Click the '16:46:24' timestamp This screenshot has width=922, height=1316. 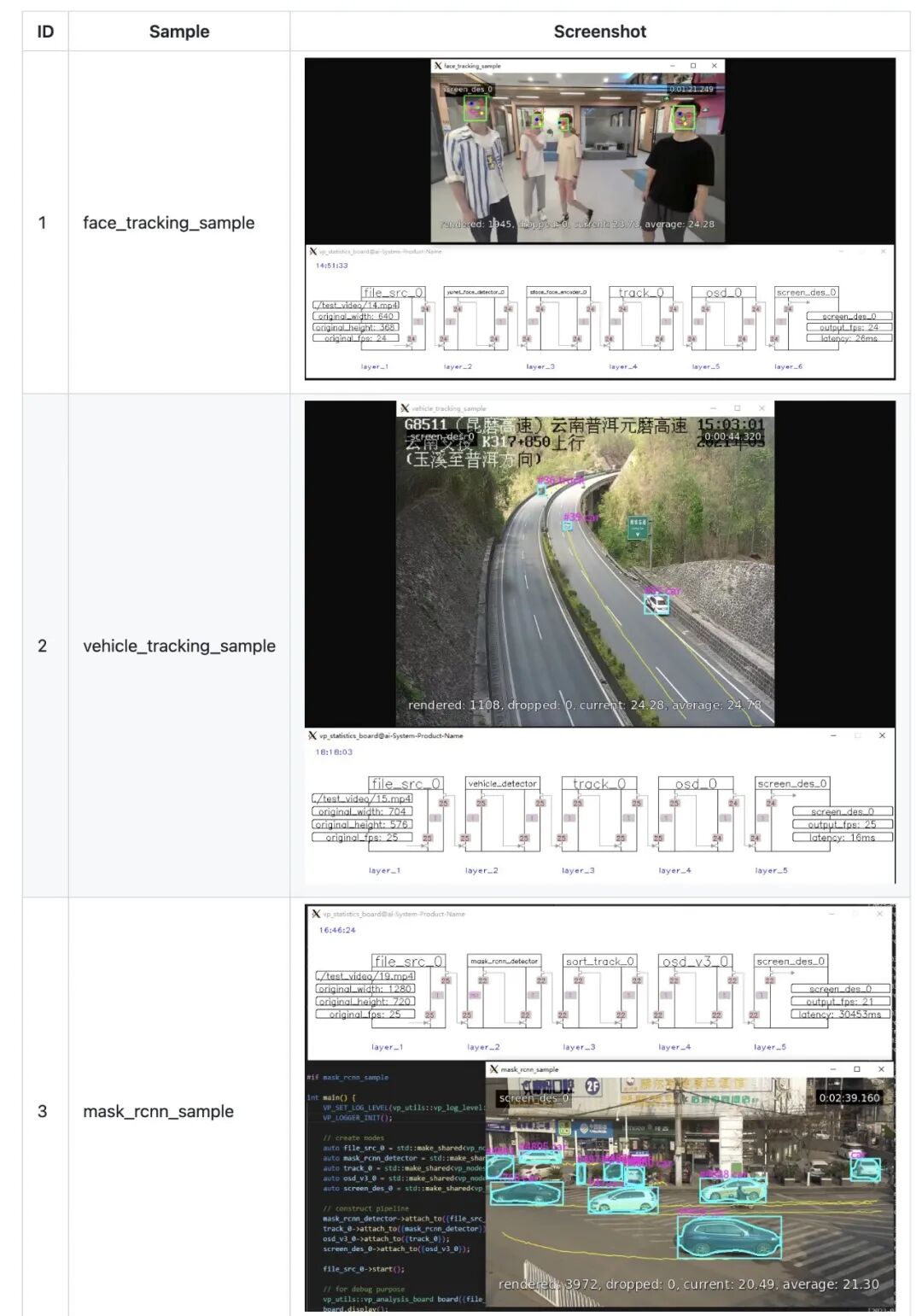[x=337, y=930]
